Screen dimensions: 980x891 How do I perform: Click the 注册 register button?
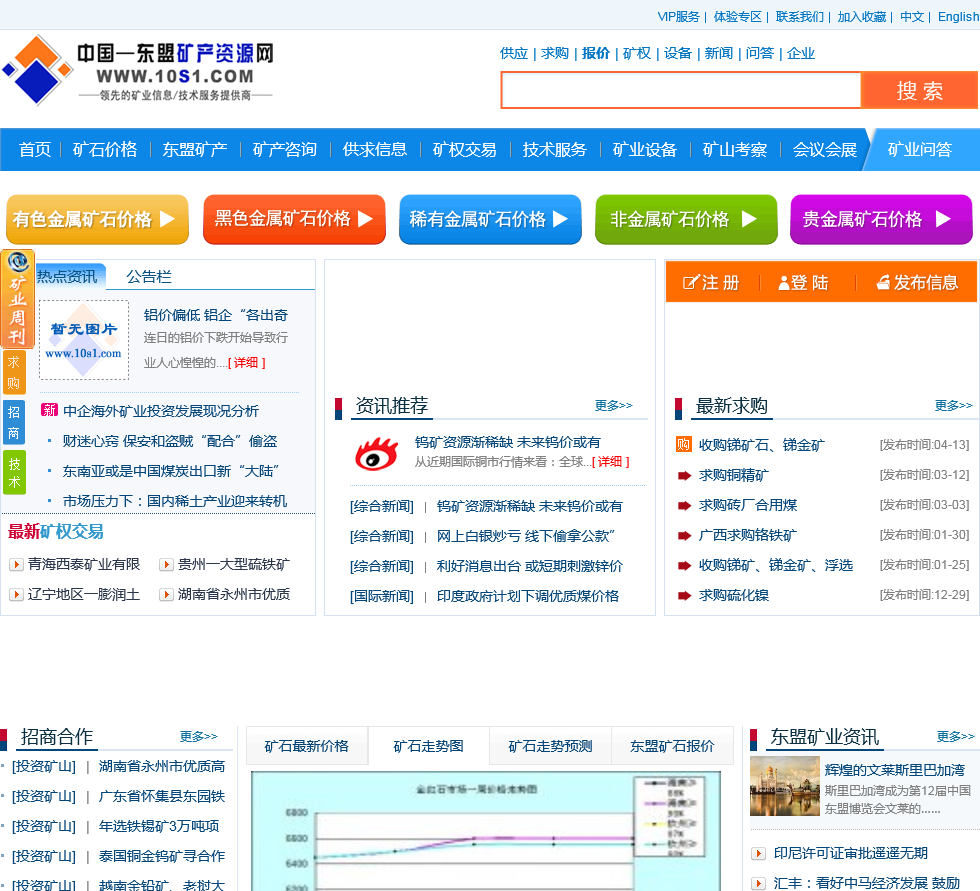click(x=711, y=282)
